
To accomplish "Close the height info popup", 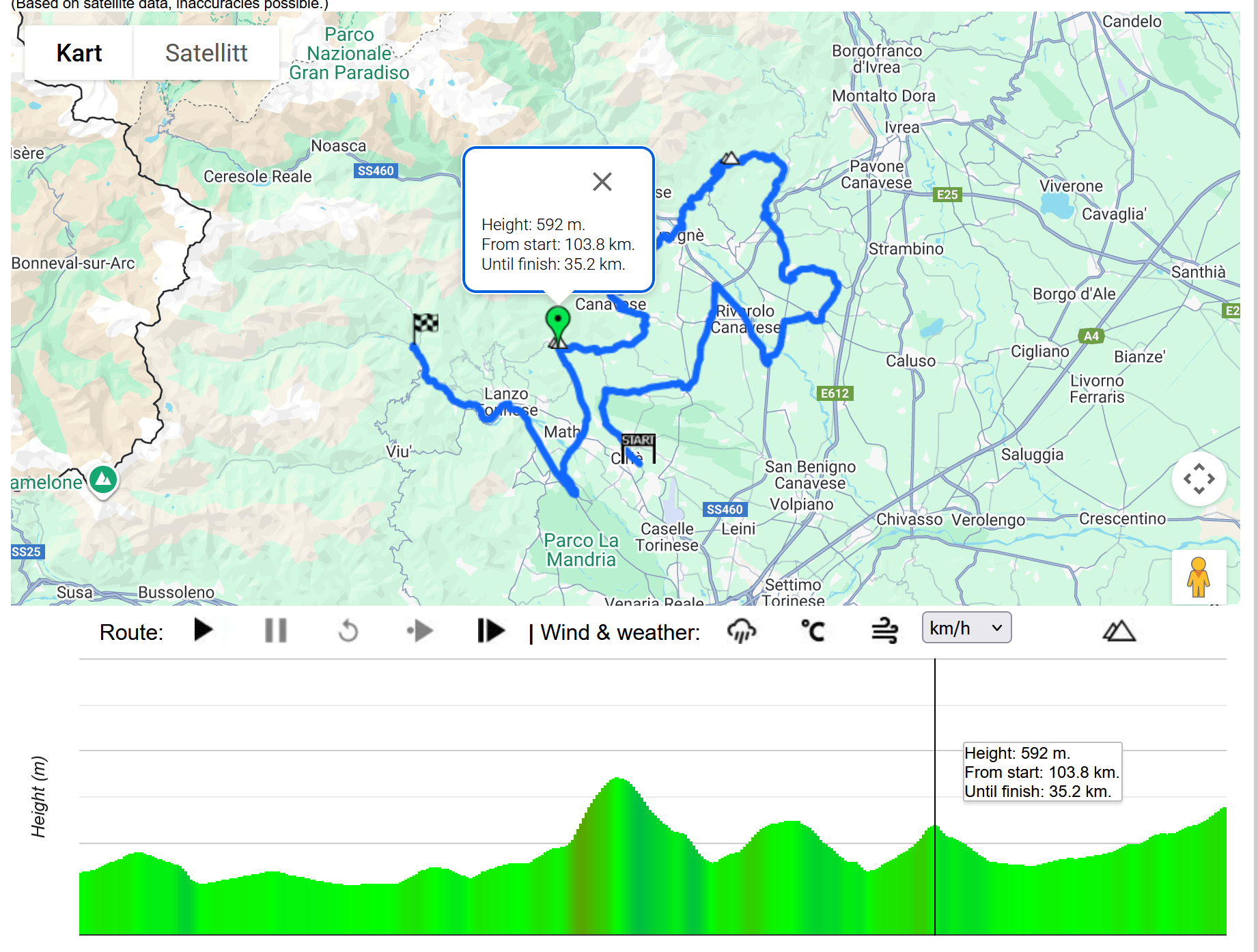I will coord(602,182).
